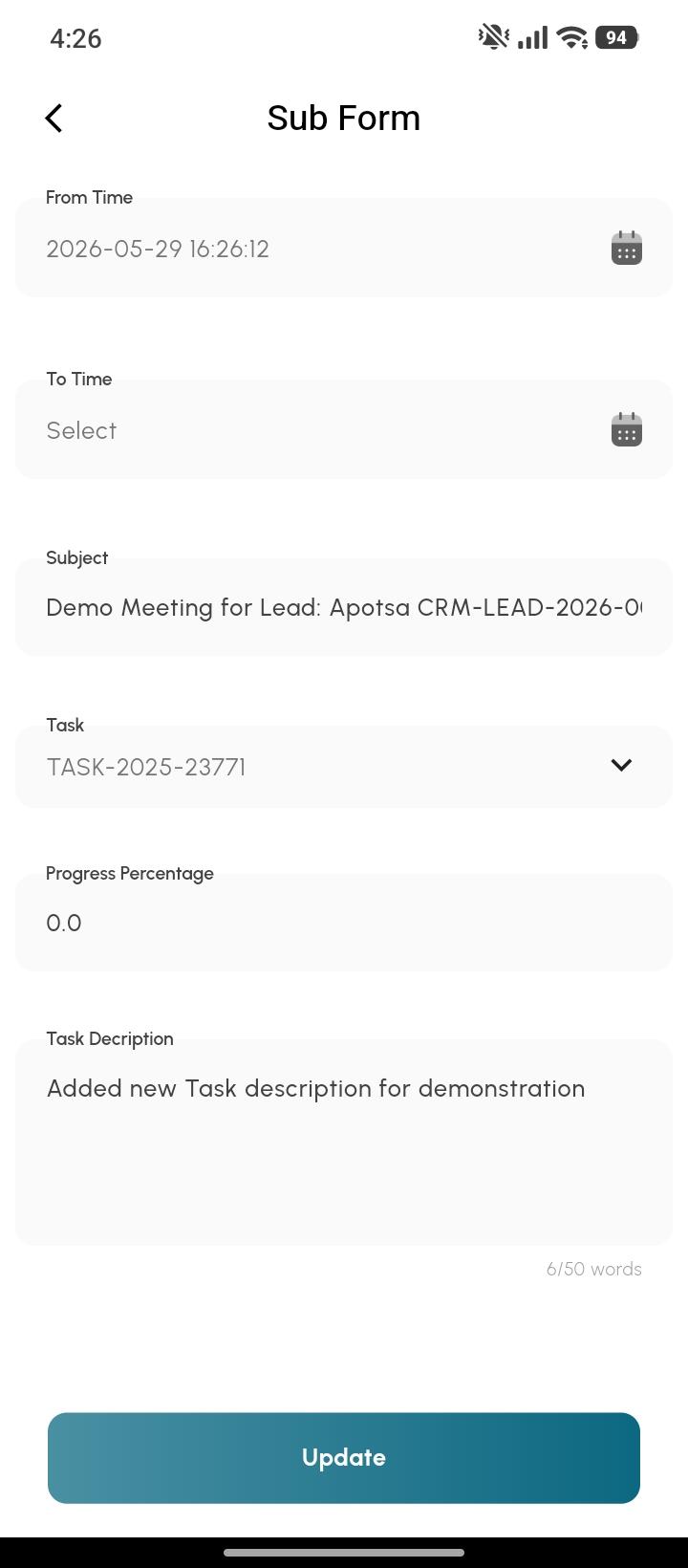This screenshot has height=1568, width=688.
Task: Tap the bottom navigation gesture bar
Action: pos(344,1553)
